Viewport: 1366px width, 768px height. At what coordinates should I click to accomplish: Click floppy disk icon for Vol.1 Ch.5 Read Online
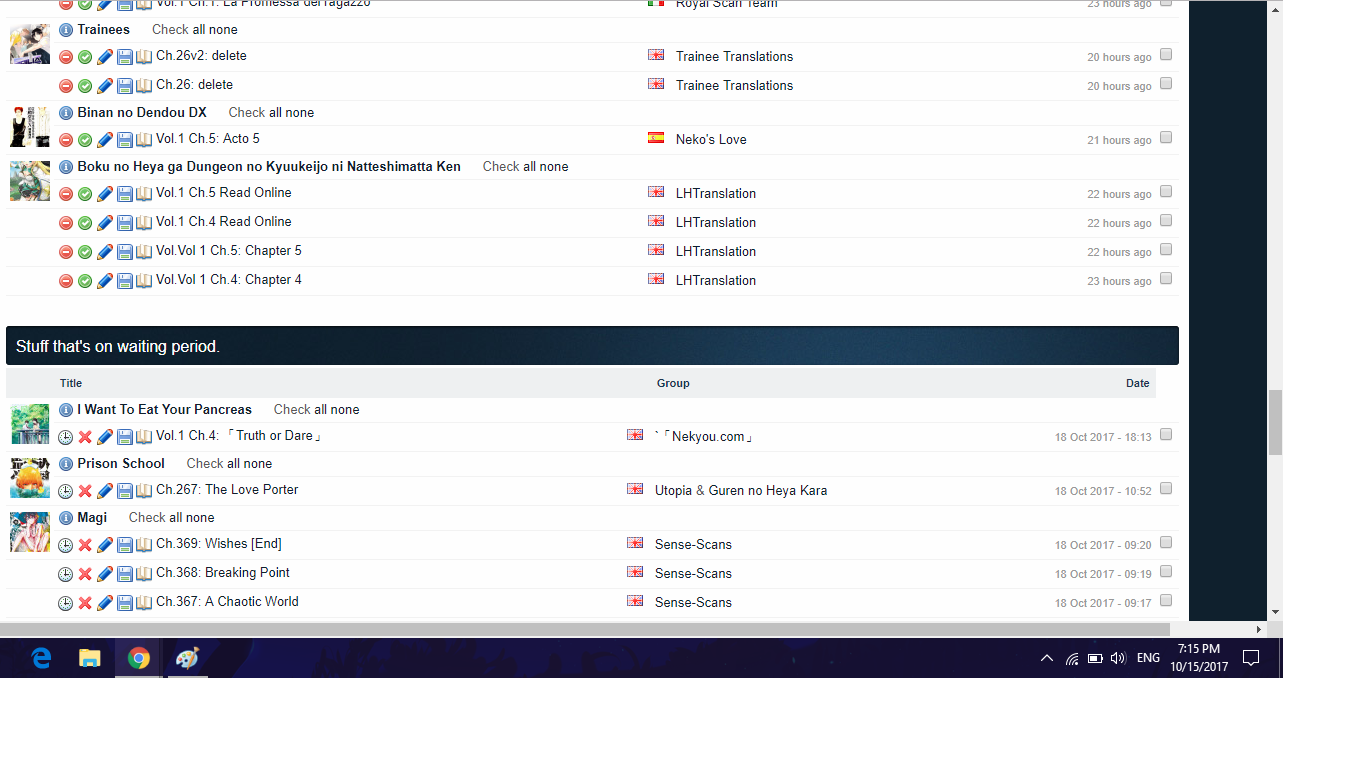125,194
